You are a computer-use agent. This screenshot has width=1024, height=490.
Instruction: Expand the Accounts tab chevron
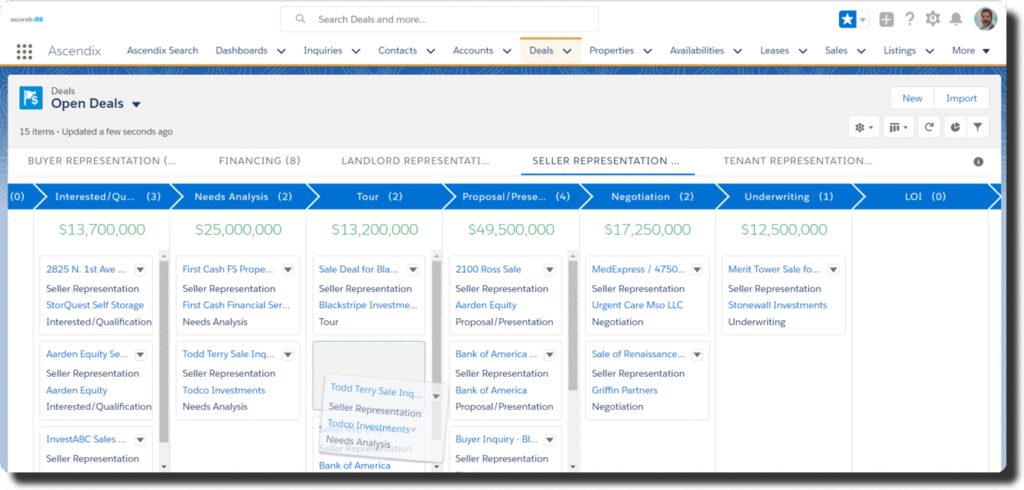507,51
